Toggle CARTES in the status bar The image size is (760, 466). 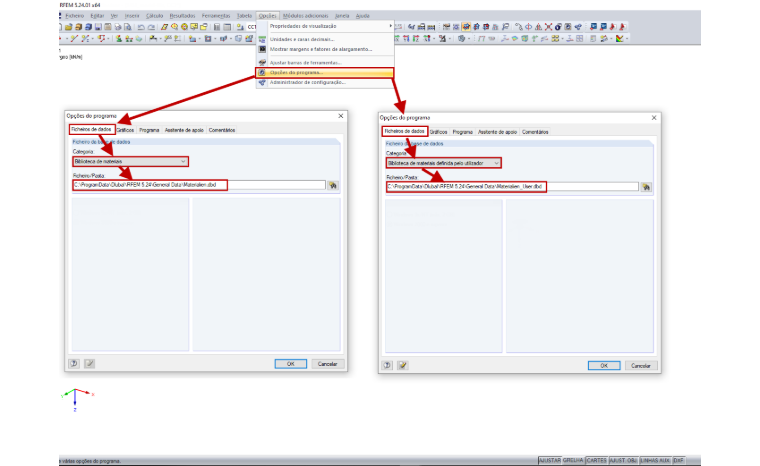pyautogui.click(x=597, y=460)
